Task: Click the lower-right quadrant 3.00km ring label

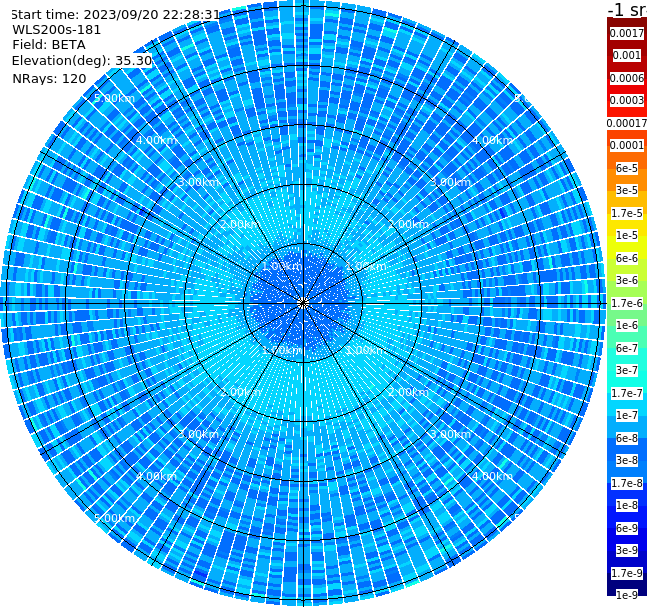Action: click(450, 434)
